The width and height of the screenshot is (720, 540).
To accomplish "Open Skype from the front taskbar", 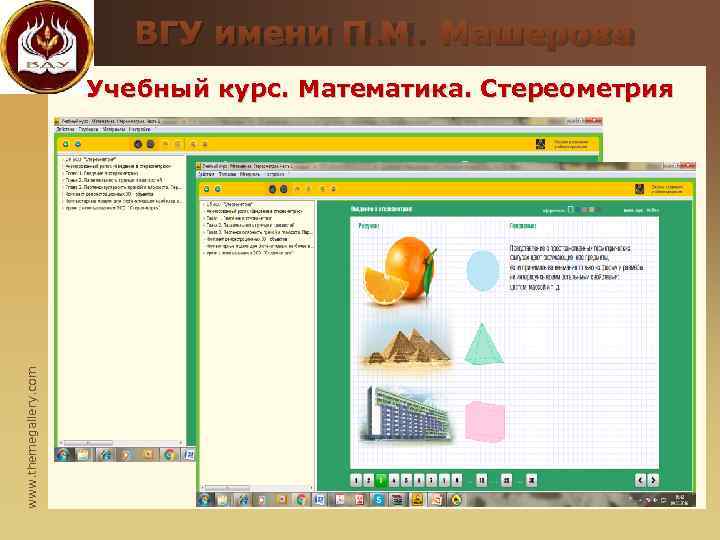I will [x=378, y=500].
